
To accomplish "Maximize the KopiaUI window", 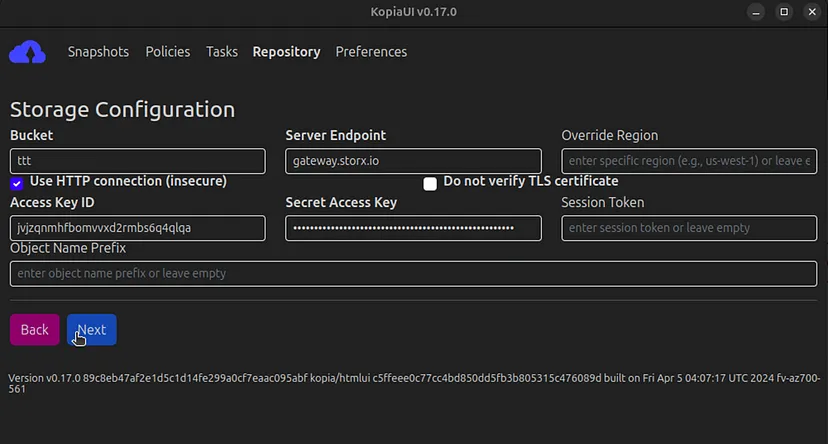I will [x=784, y=12].
